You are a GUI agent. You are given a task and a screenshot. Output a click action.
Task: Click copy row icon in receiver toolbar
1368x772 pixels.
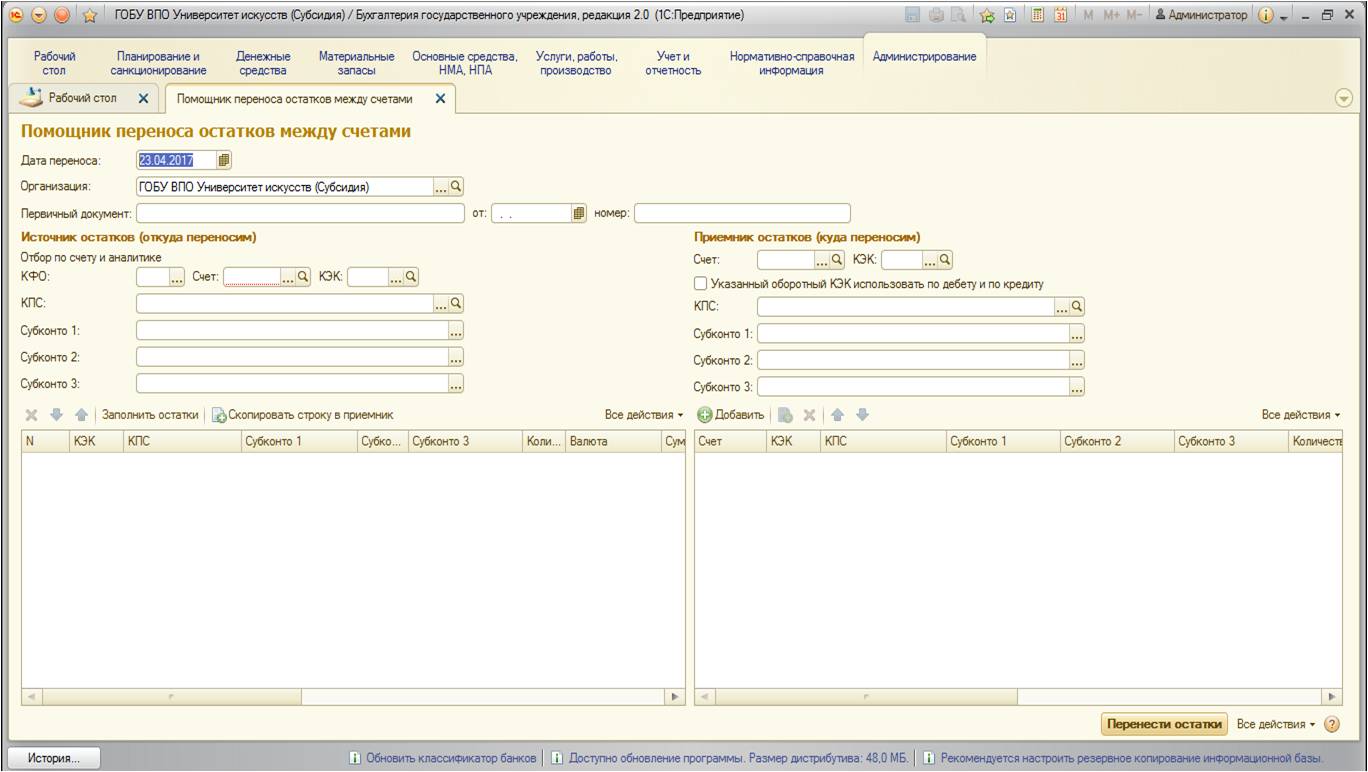point(786,414)
